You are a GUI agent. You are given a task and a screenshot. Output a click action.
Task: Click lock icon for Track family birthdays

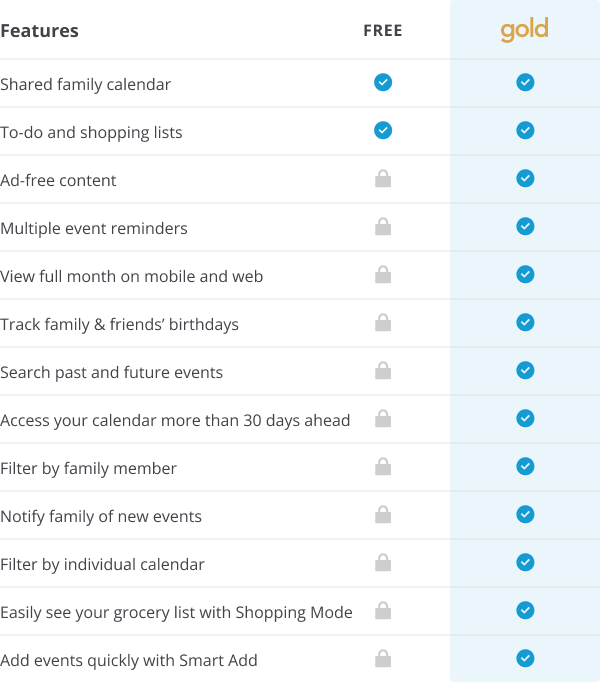pos(383,323)
